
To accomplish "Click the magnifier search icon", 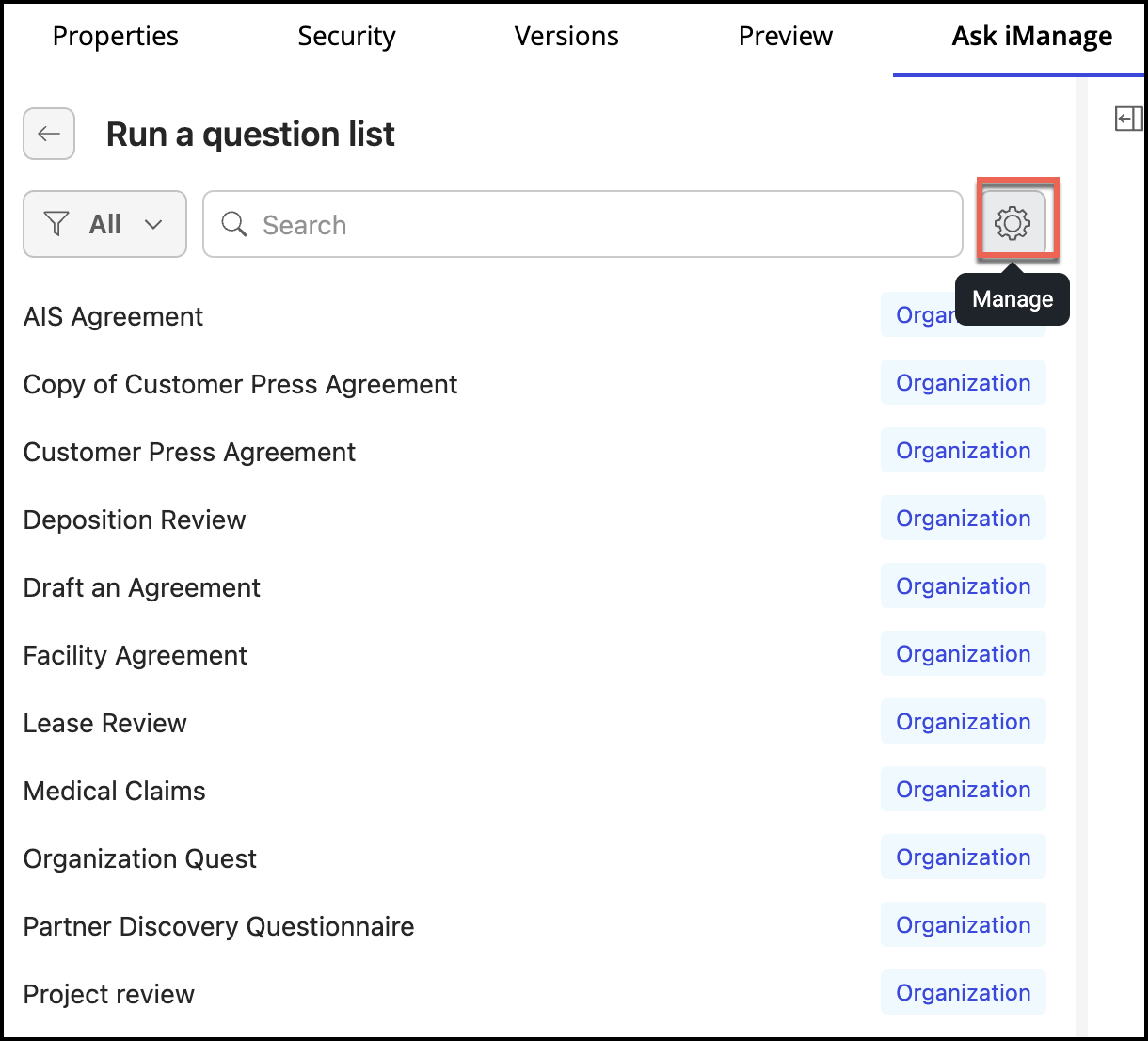I will 233,224.
